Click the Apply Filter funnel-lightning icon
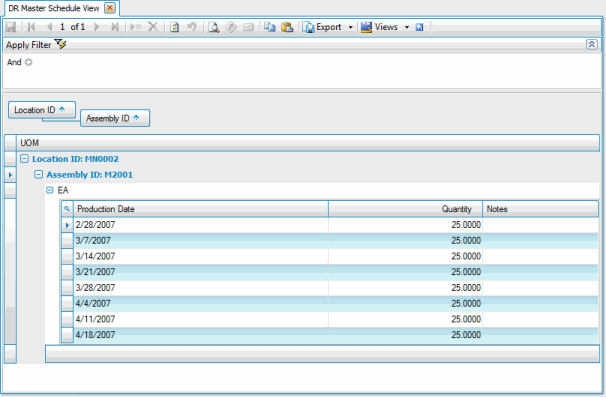This screenshot has height=397, width=606. (x=60, y=44)
